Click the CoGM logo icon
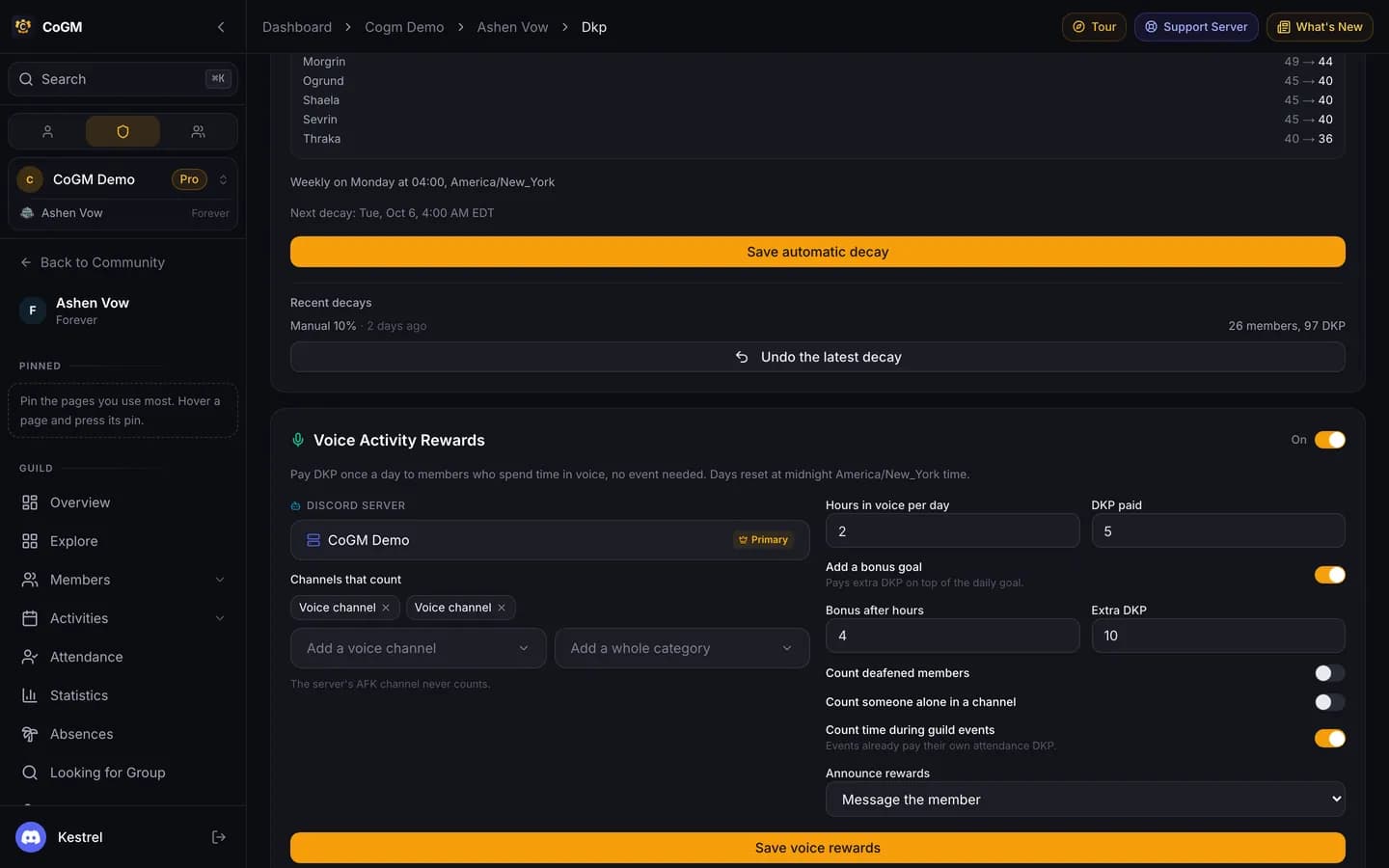The image size is (1389, 868). [23, 27]
